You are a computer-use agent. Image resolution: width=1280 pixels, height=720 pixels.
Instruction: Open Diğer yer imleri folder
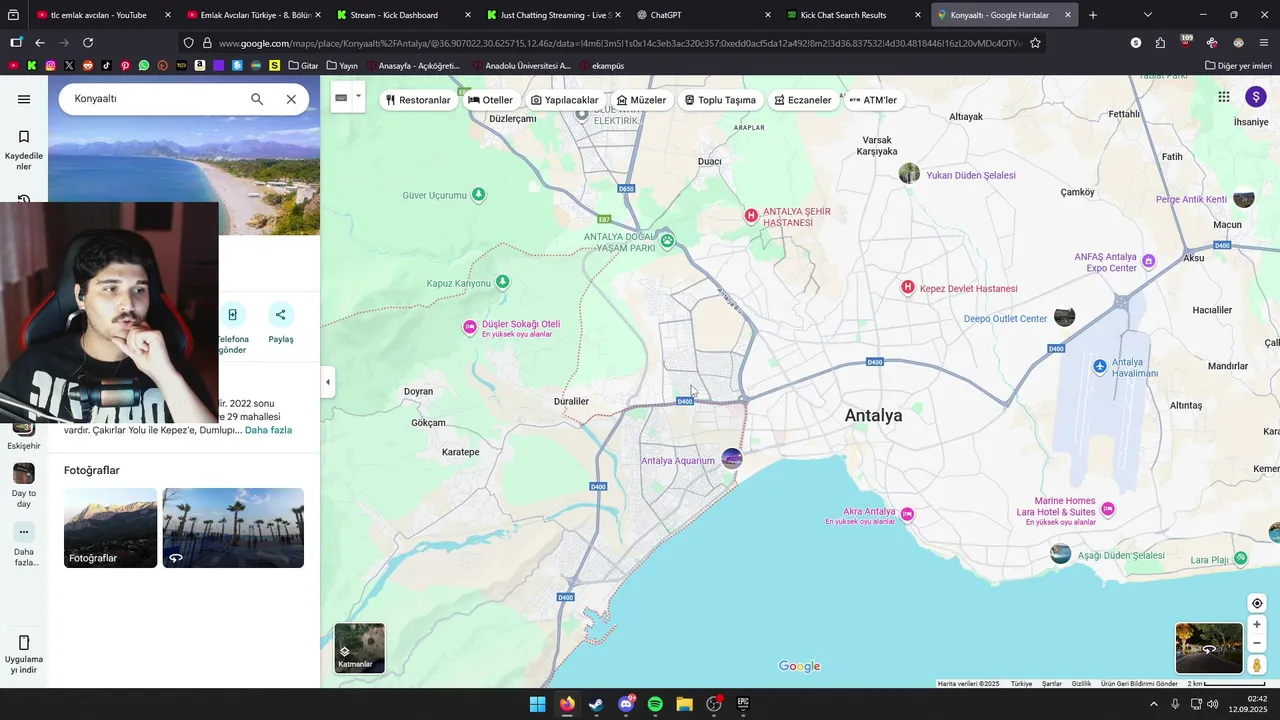[1238, 66]
